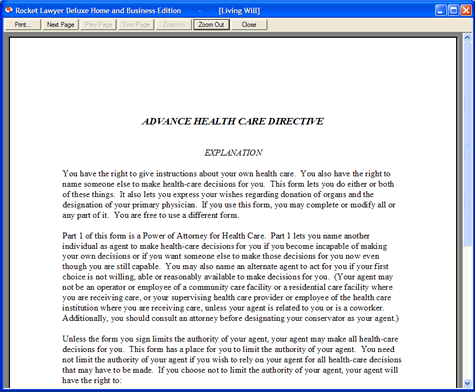Click the line 'you are receiving care, or your supervising'
Viewport: 475px width, 392px height.
[x=227, y=297]
